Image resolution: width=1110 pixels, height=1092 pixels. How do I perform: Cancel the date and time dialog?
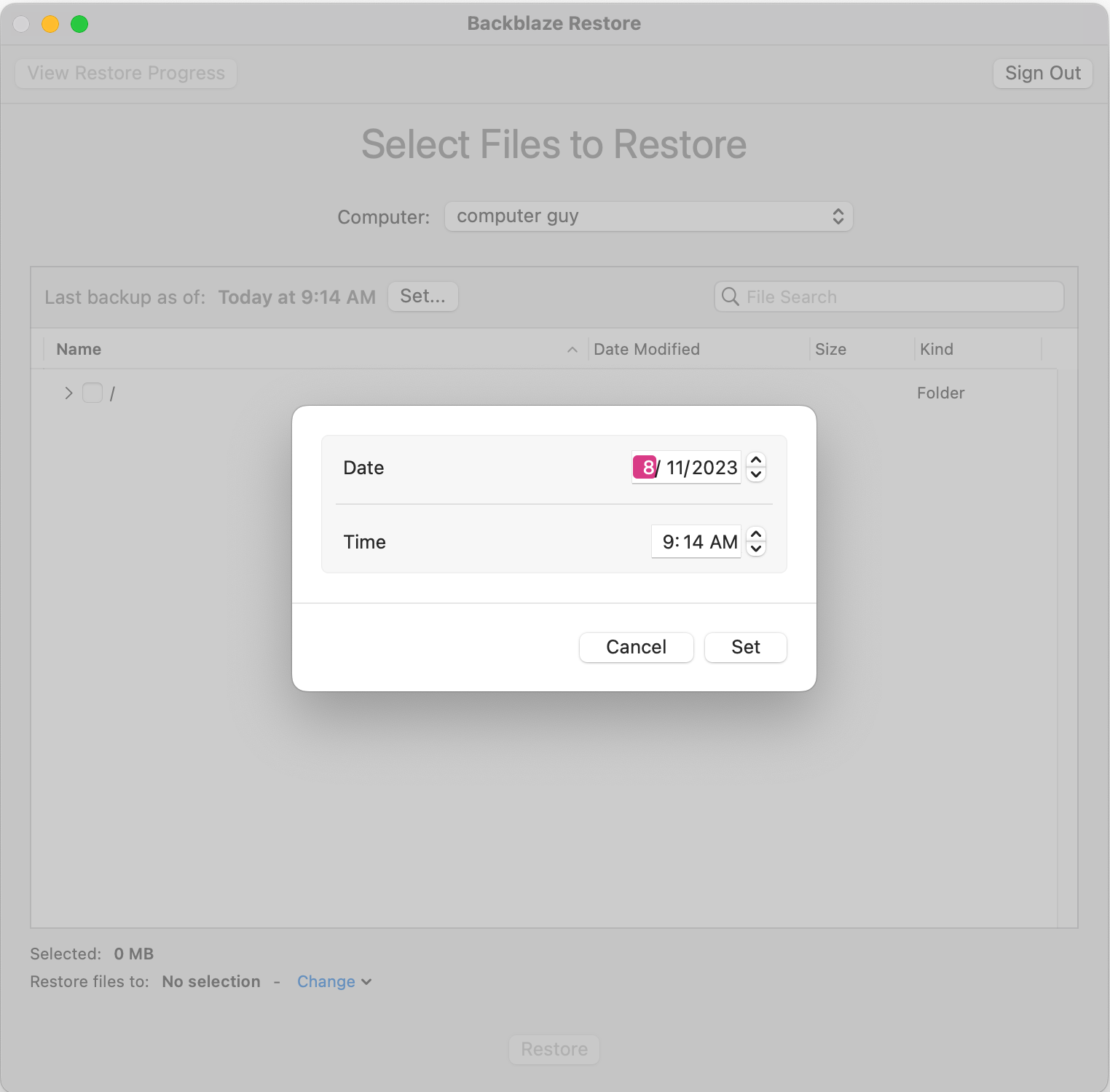[636, 647]
